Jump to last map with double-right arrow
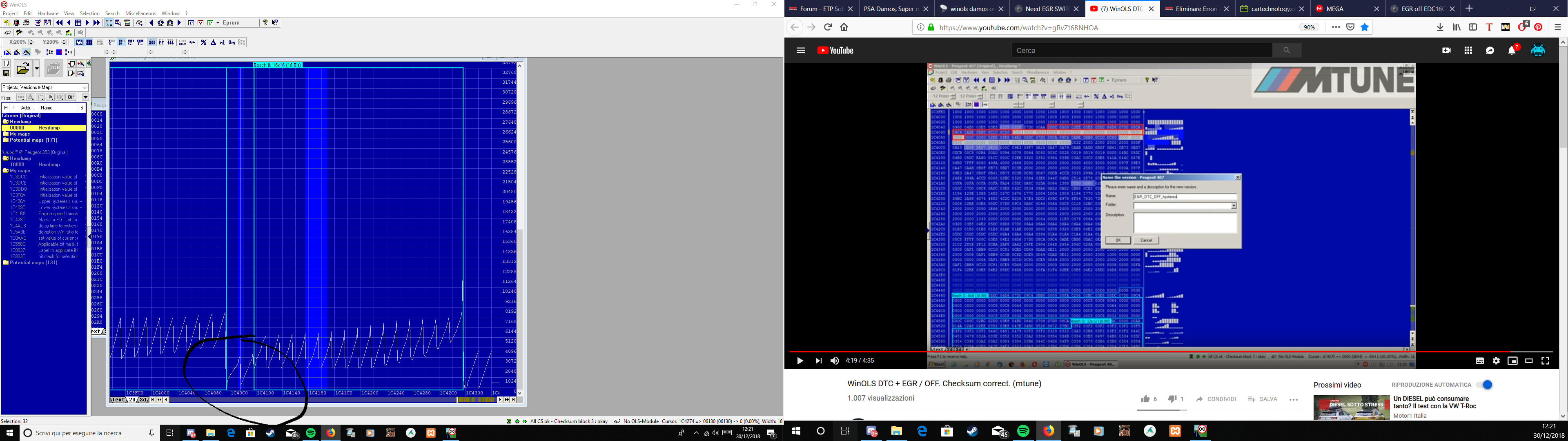 pos(97,23)
